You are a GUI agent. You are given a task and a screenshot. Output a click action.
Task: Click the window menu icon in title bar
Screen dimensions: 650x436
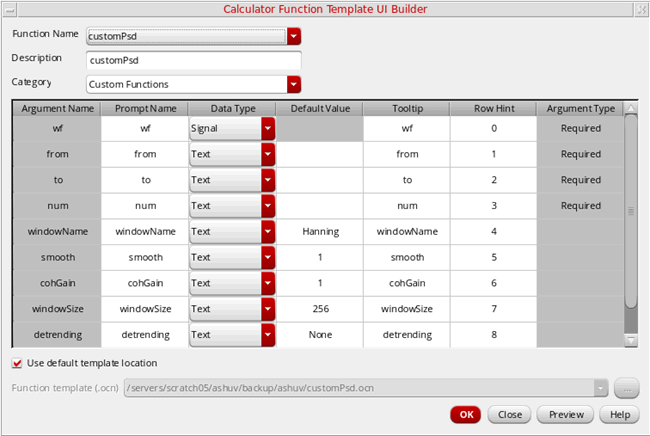coord(10,9)
